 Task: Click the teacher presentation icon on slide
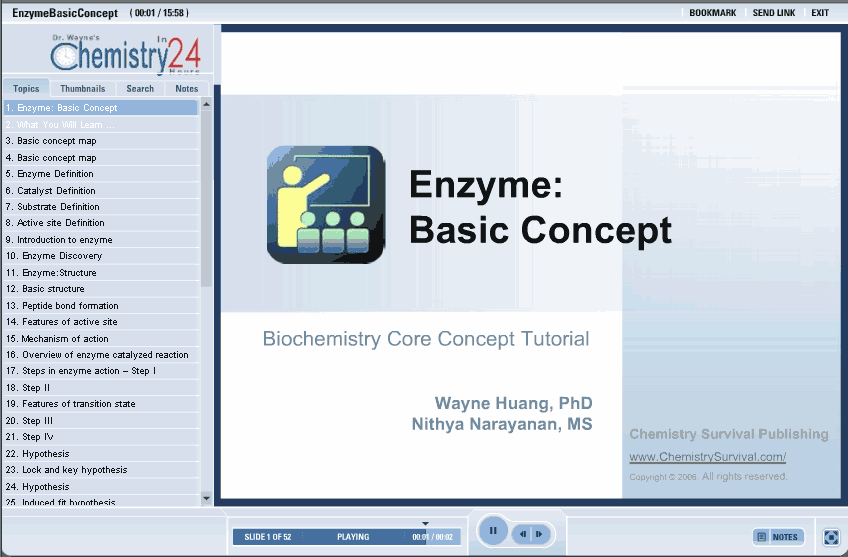325,205
